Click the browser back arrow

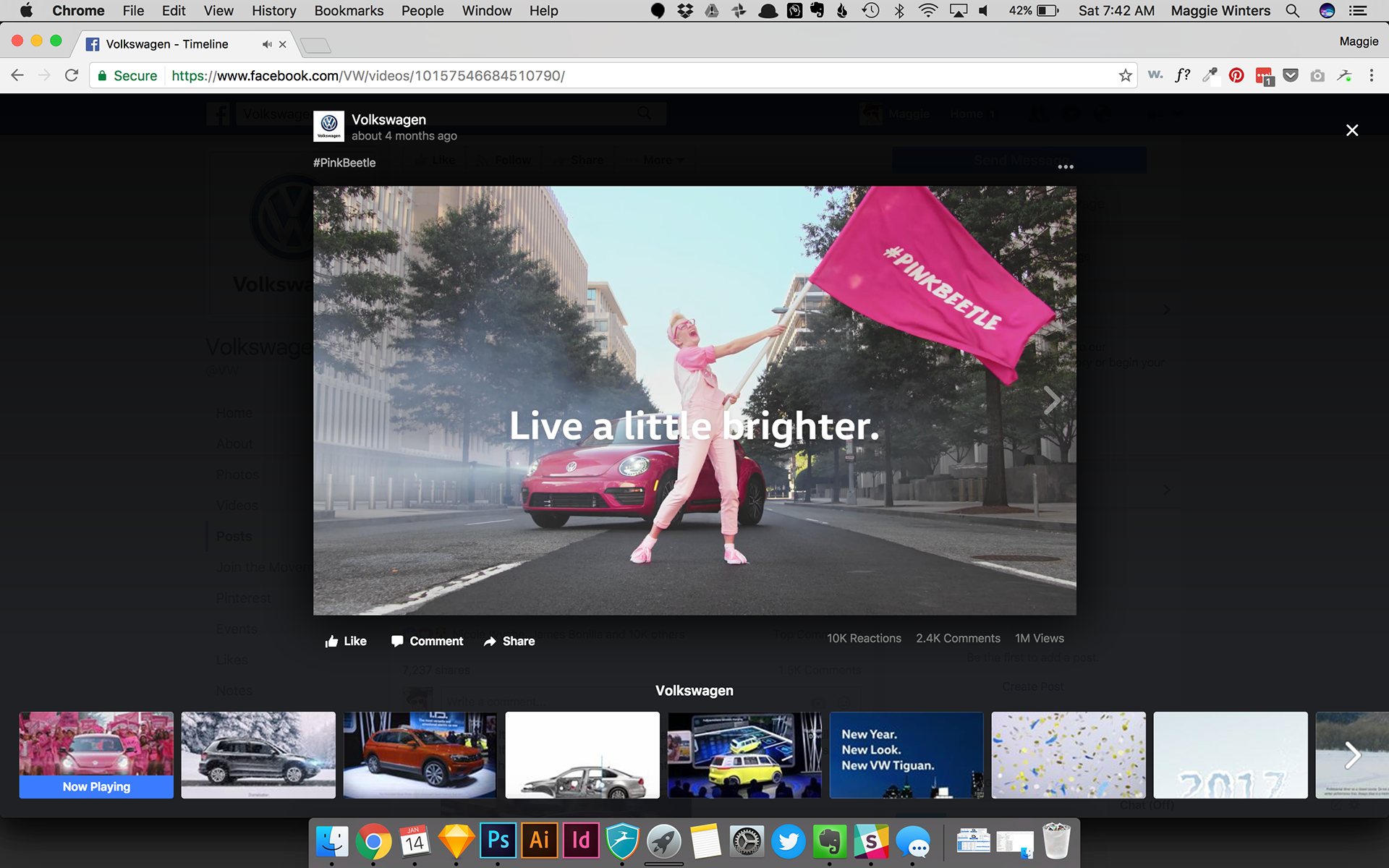pos(17,75)
